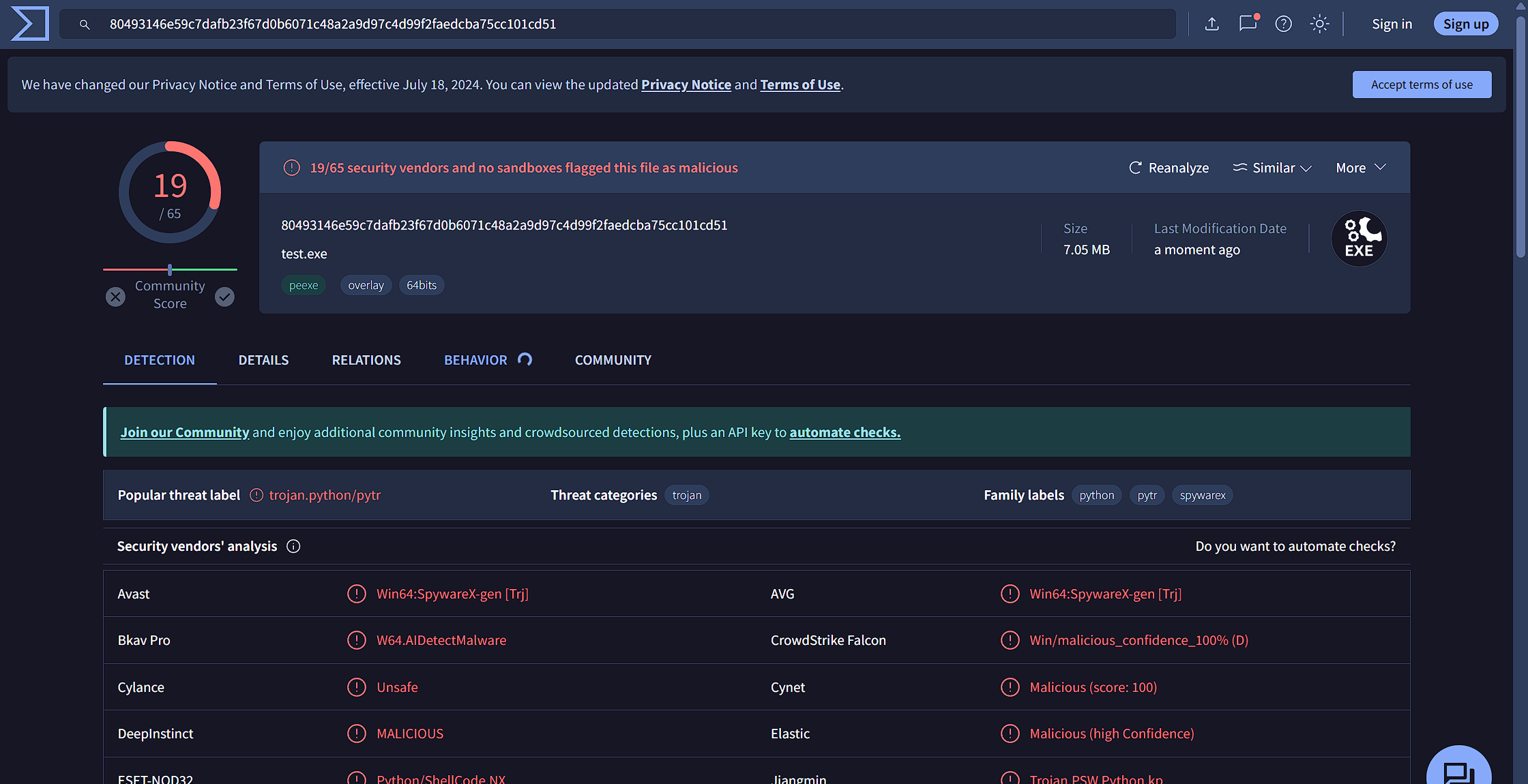This screenshot has width=1528, height=784.
Task: Click Do you want to automate checks?
Action: (x=1295, y=546)
